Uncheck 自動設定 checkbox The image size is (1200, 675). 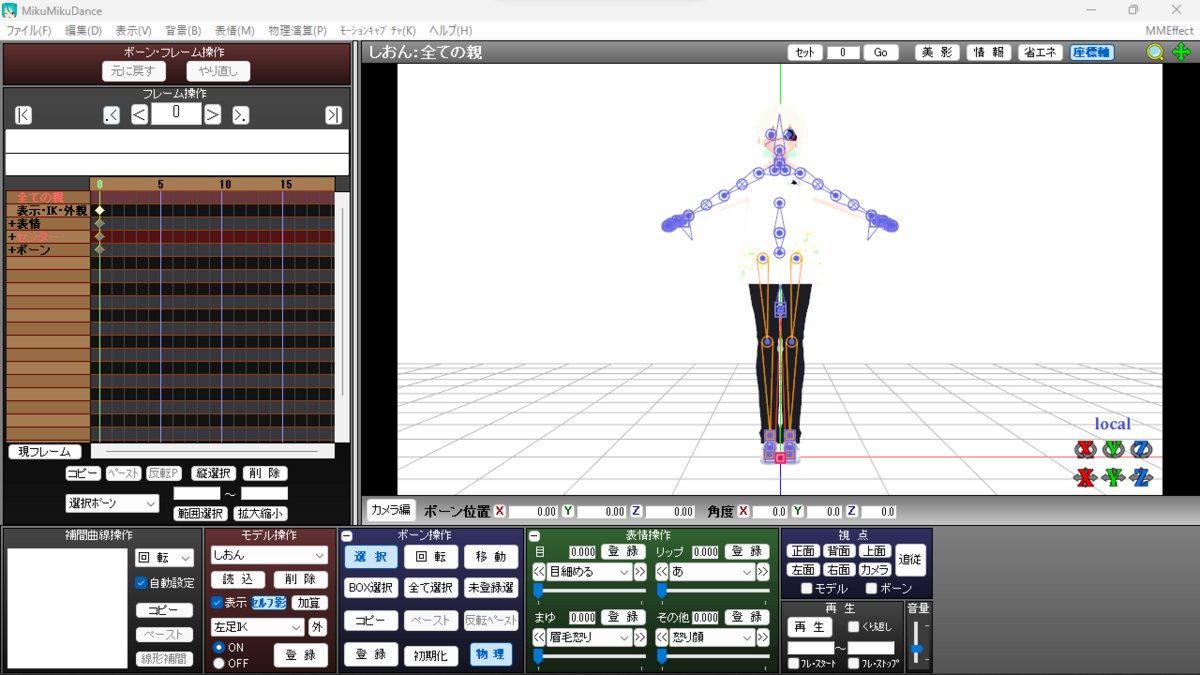click(141, 583)
